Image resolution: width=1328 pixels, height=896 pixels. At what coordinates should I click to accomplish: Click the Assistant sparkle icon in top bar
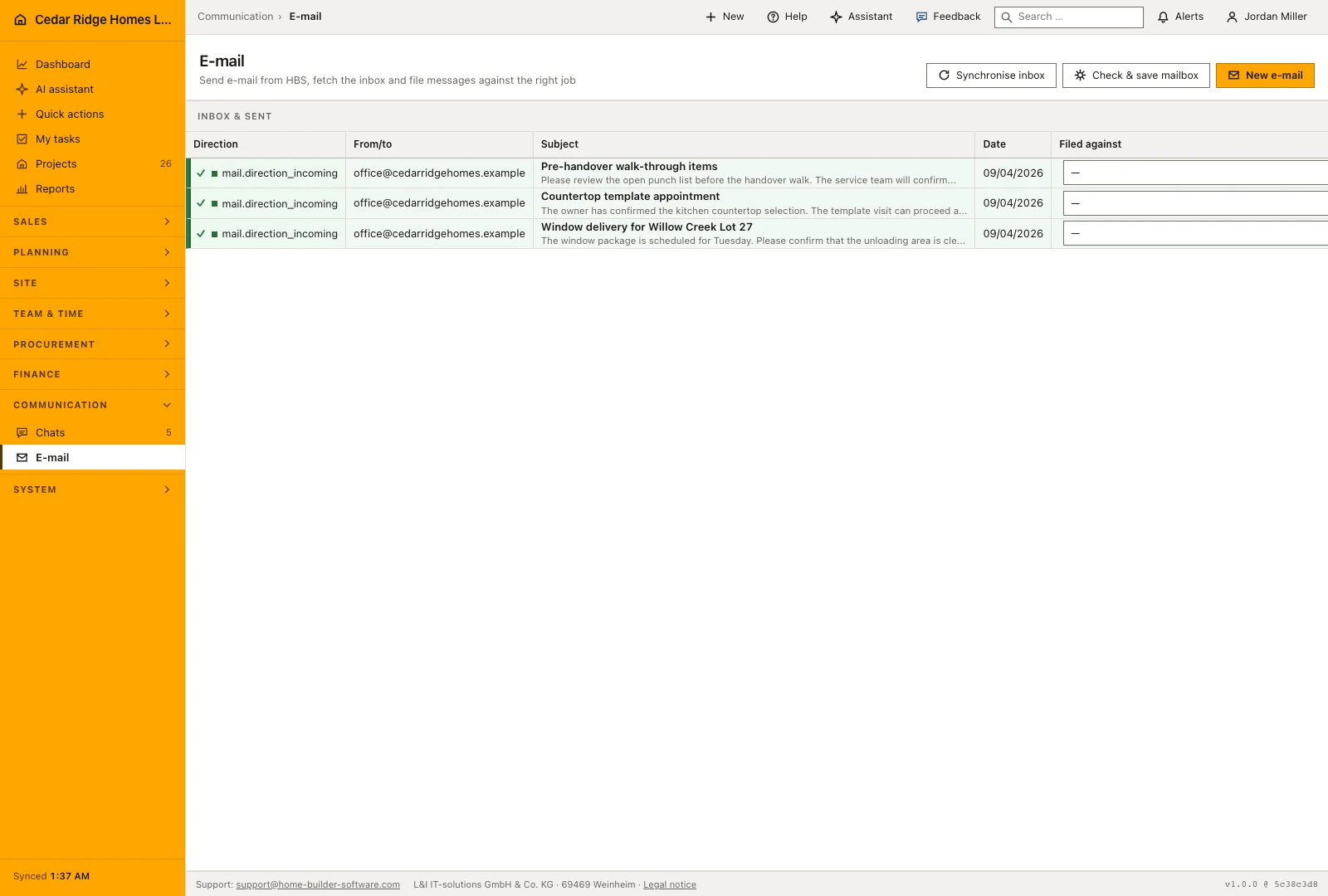point(836,17)
